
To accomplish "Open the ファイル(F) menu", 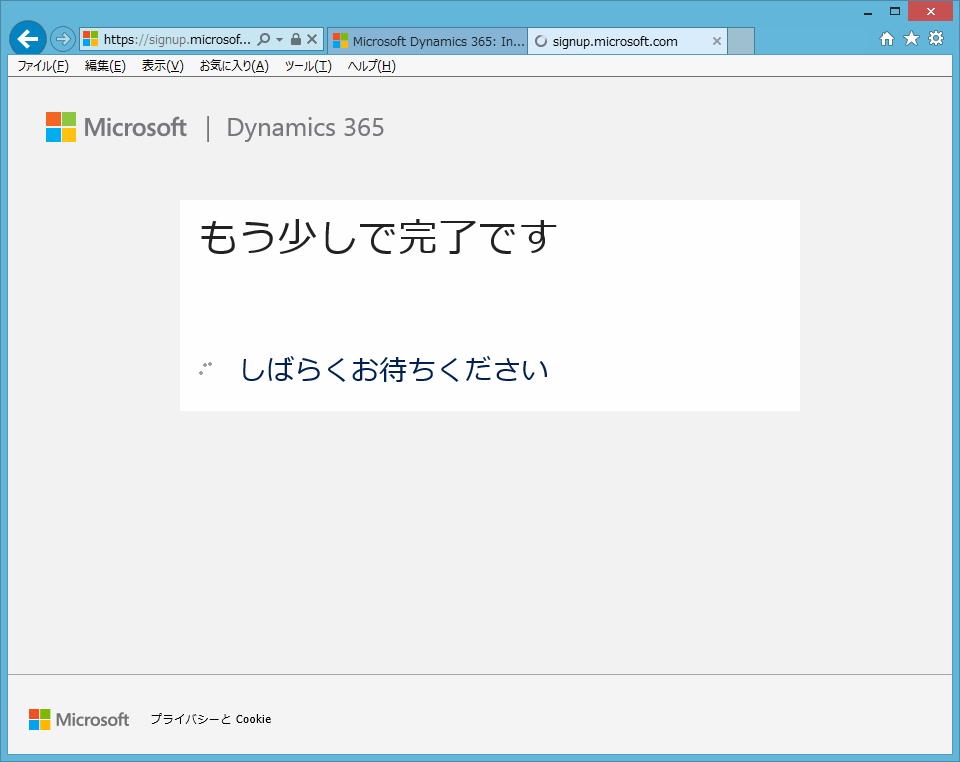I will [x=43, y=66].
